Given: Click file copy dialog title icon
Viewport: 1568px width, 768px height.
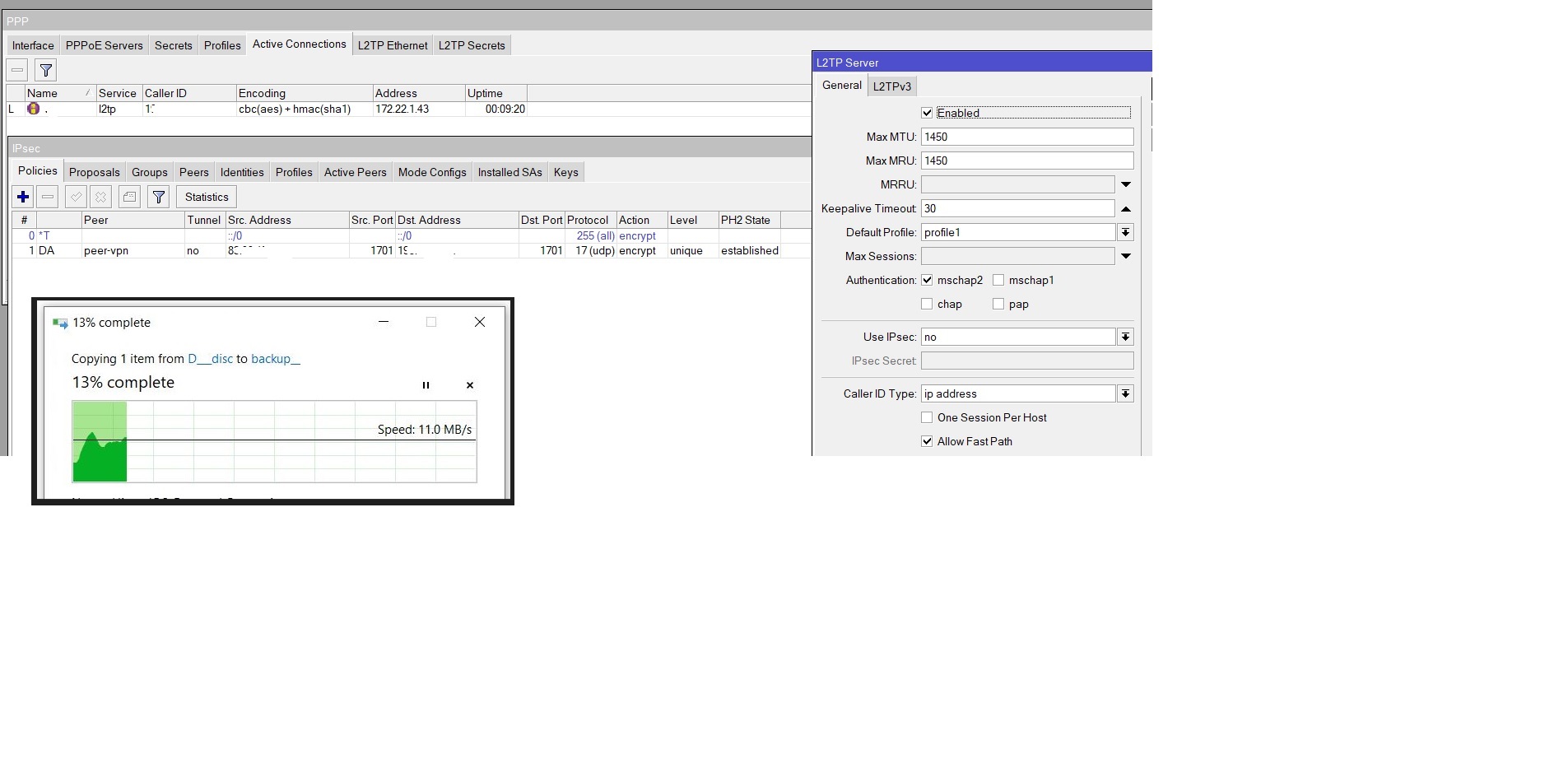Looking at the screenshot, I should pyautogui.click(x=60, y=323).
